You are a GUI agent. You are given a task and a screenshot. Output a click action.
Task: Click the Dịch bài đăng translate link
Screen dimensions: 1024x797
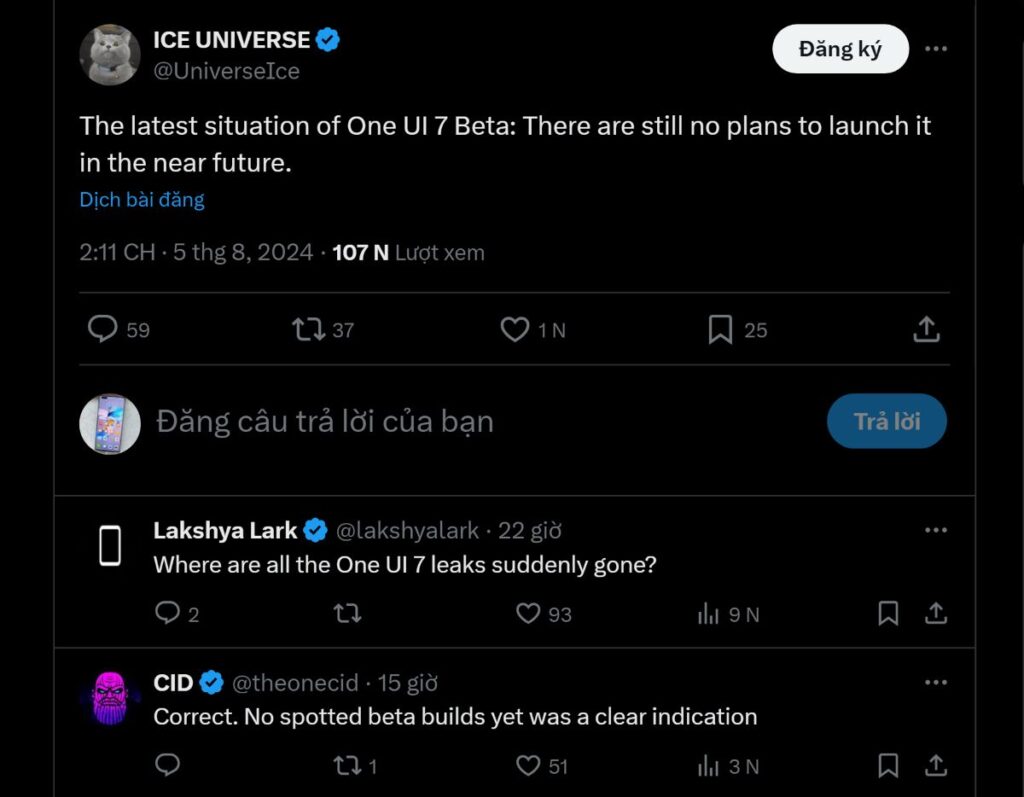pos(142,200)
